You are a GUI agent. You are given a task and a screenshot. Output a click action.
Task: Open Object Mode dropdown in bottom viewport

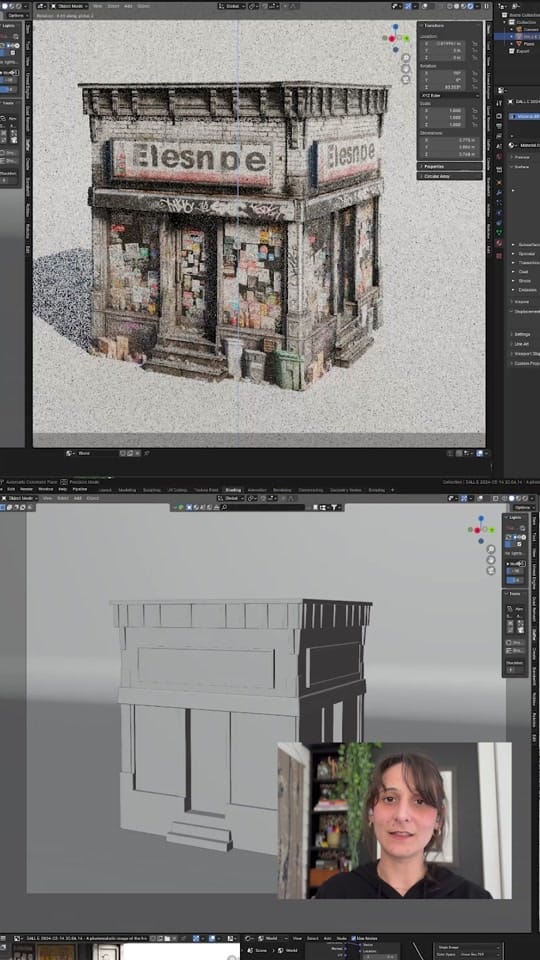21,498
